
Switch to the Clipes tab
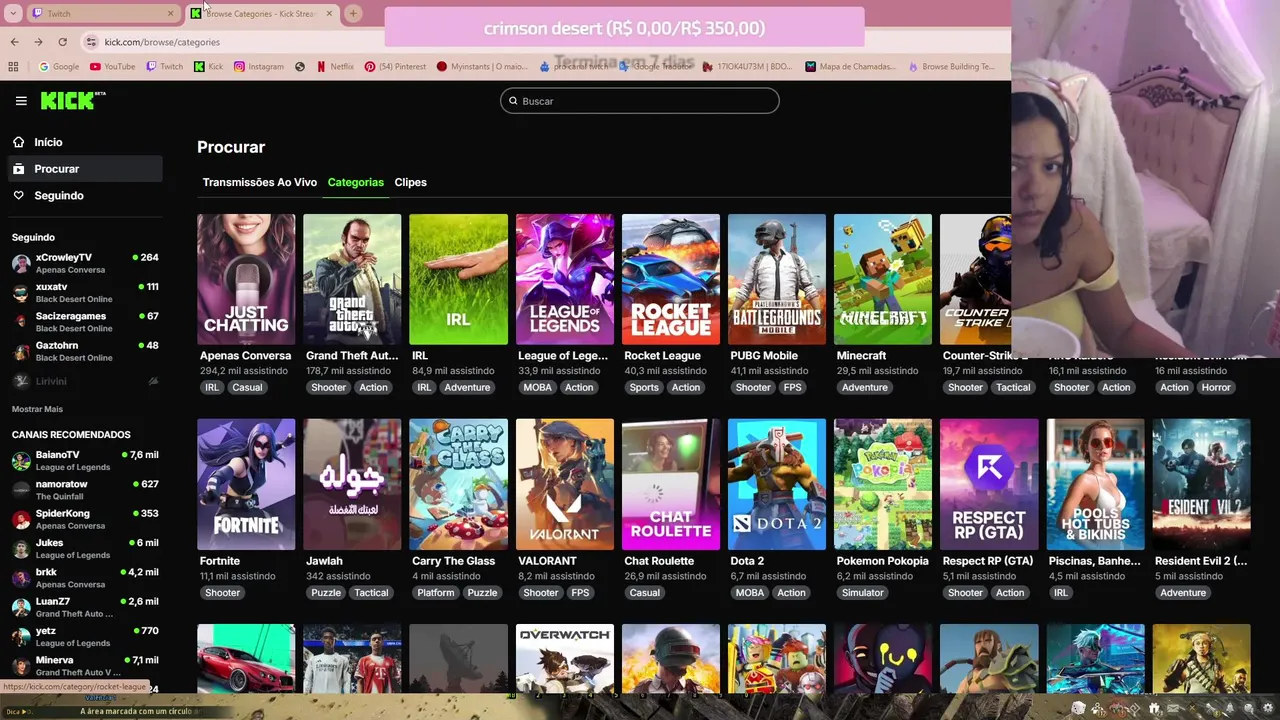tap(410, 182)
